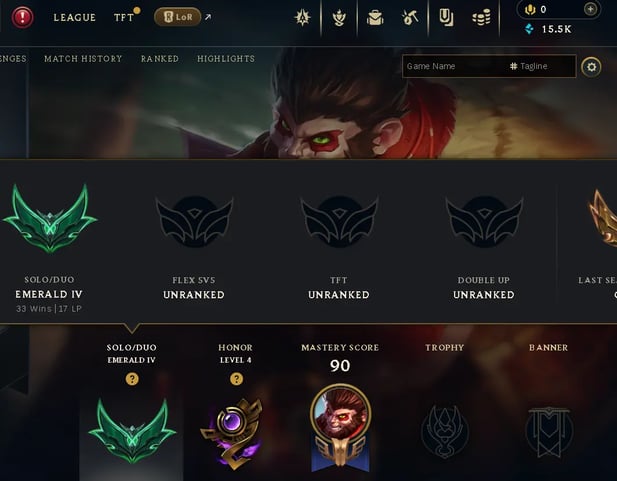Click the League game button
This screenshot has width=617, height=481.
[x=75, y=18]
